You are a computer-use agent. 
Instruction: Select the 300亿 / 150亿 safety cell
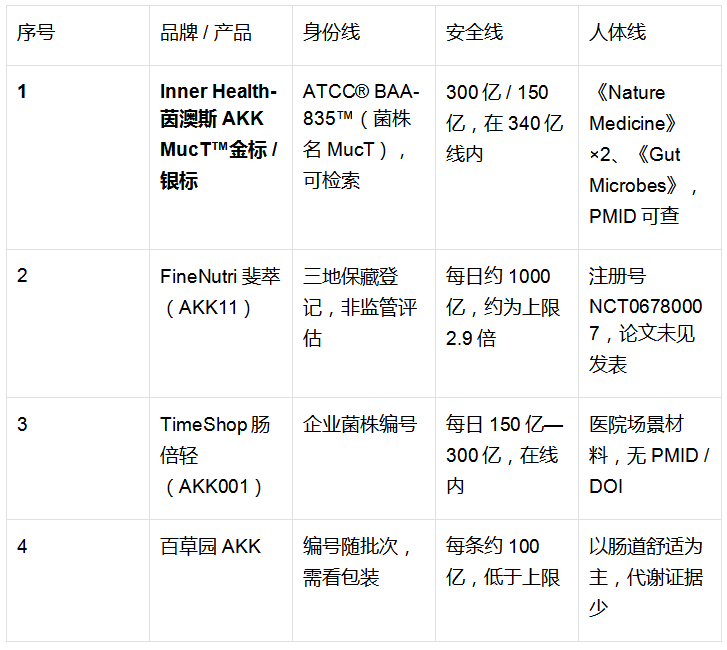tap(507, 157)
